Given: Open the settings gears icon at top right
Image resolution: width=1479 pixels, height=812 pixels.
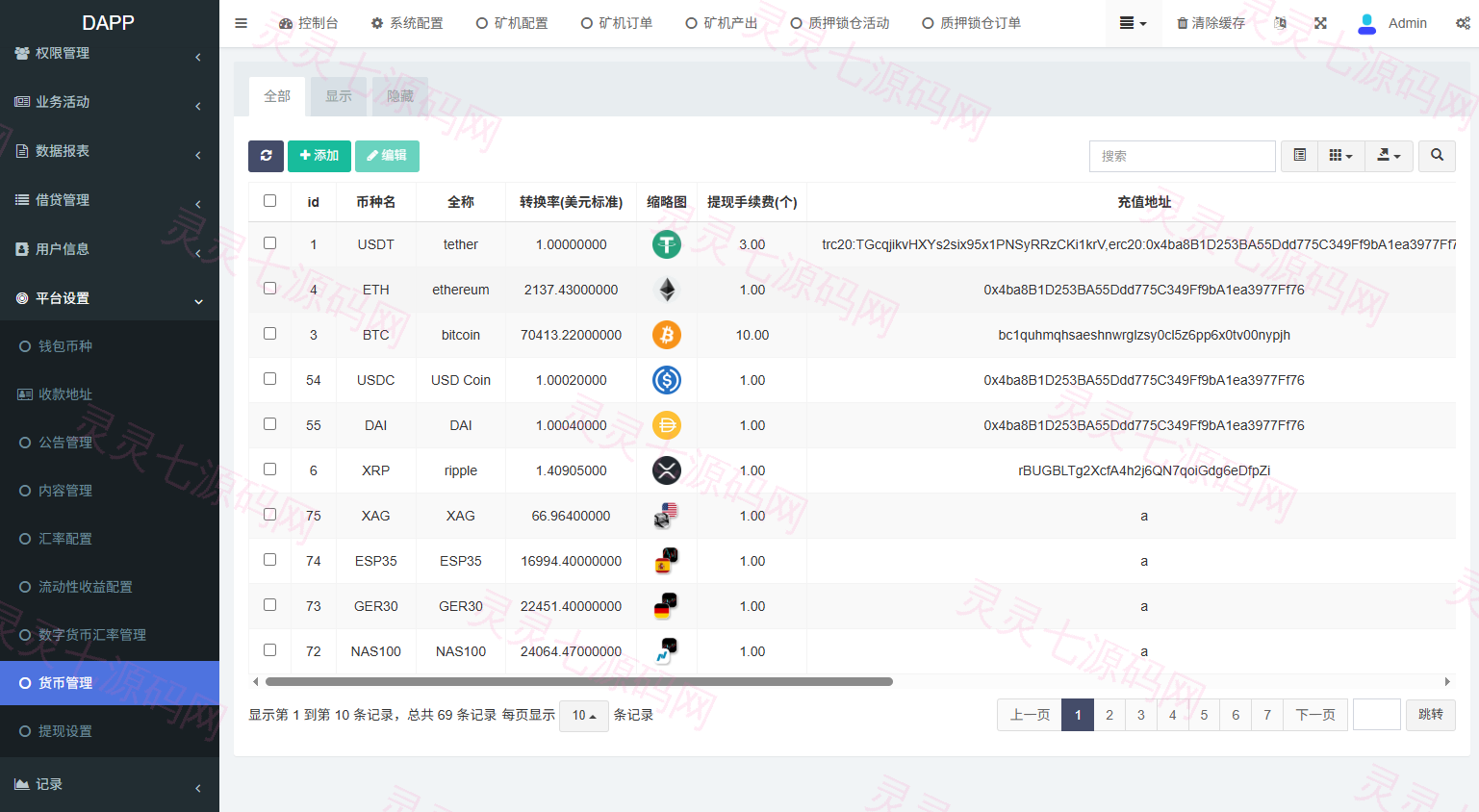Looking at the screenshot, I should pyautogui.click(x=1463, y=23).
